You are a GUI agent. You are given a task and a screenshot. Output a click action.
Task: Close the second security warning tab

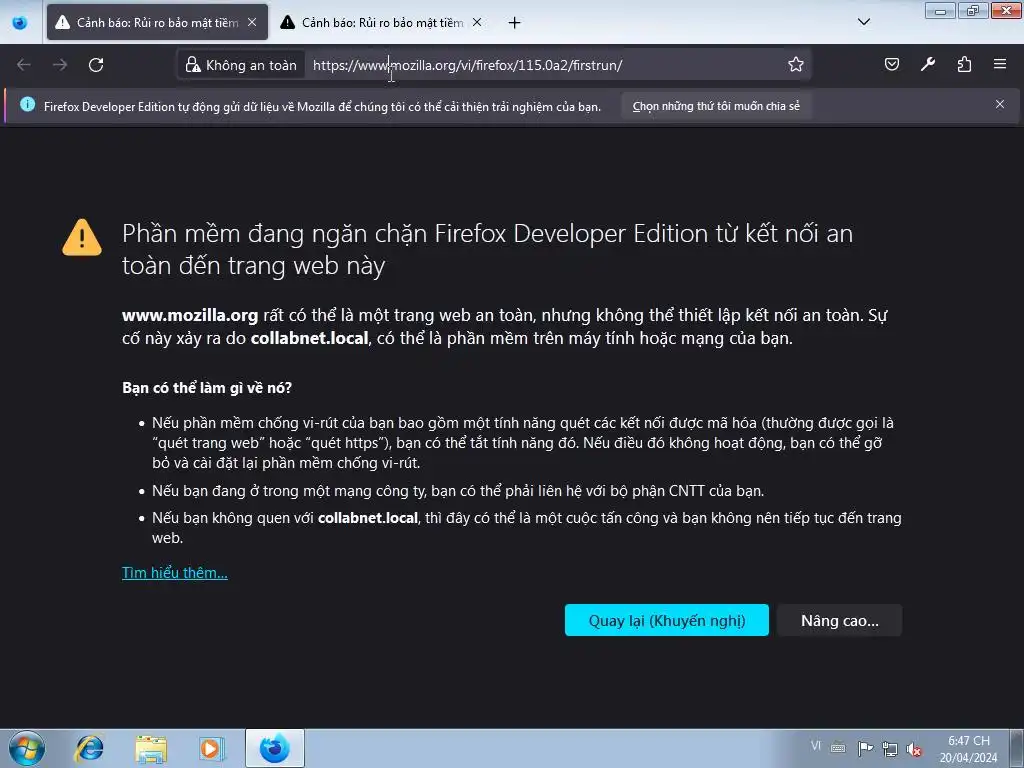pyautogui.click(x=477, y=22)
